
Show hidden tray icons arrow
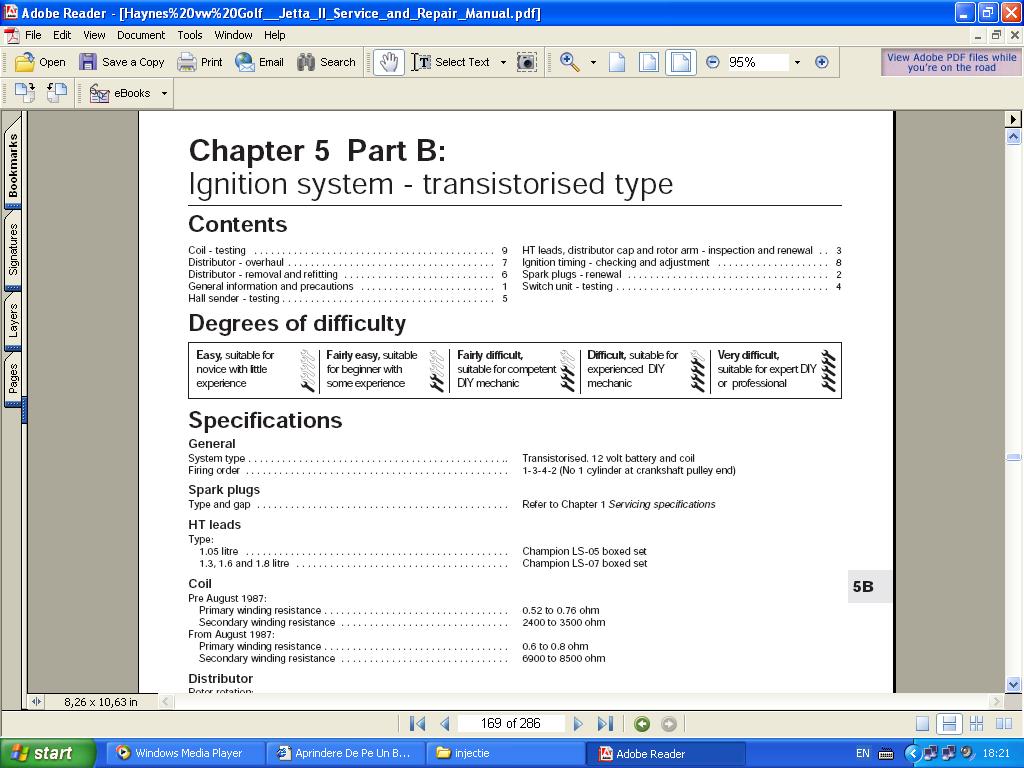pos(912,753)
